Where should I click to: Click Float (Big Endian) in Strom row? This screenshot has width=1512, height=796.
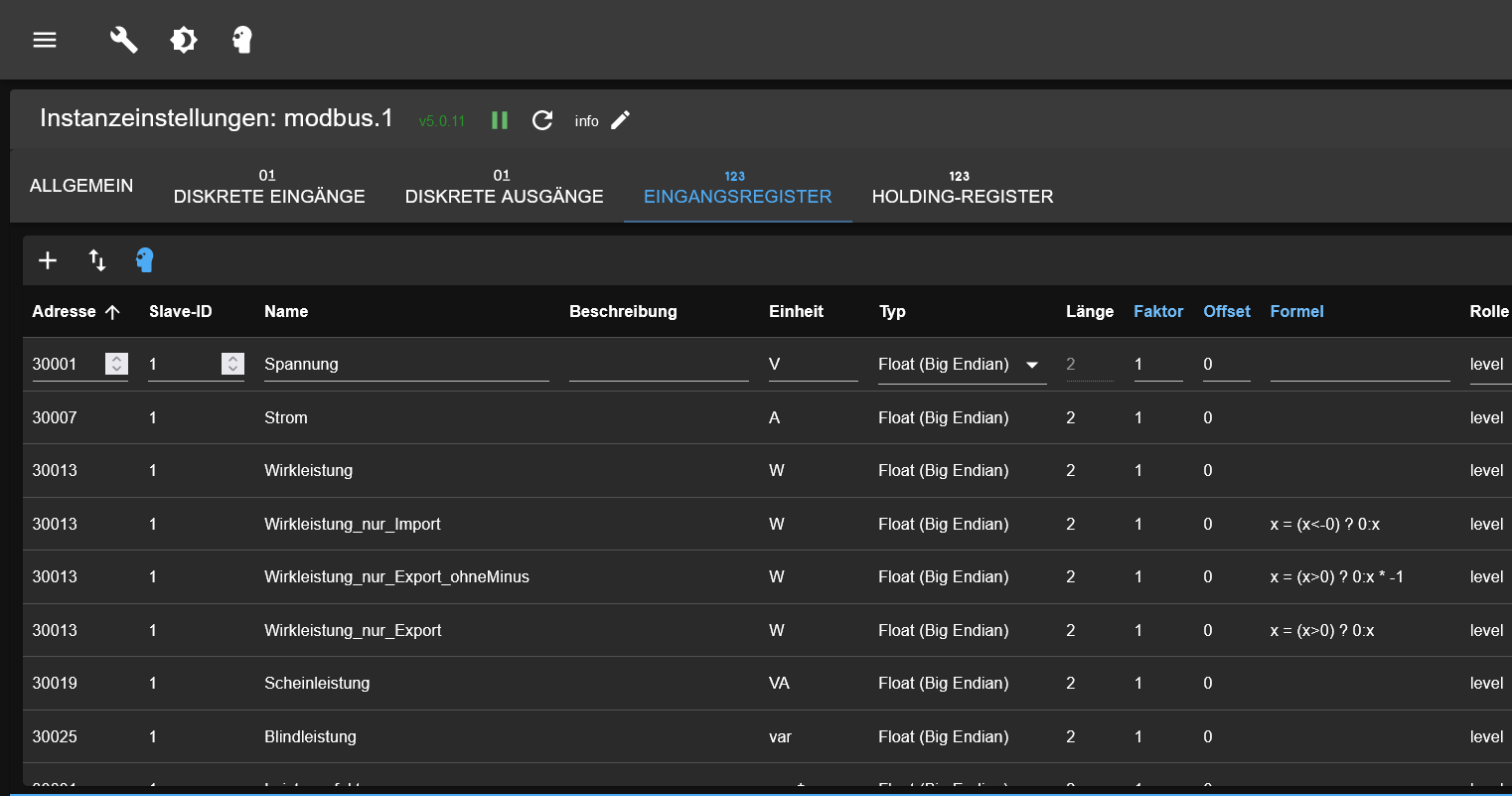[943, 418]
